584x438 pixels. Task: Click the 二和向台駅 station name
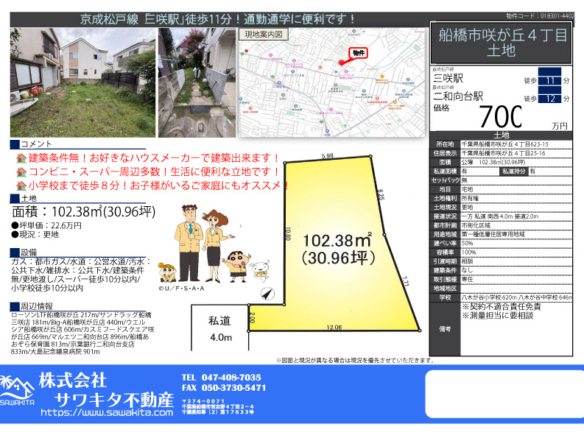[x=458, y=96]
